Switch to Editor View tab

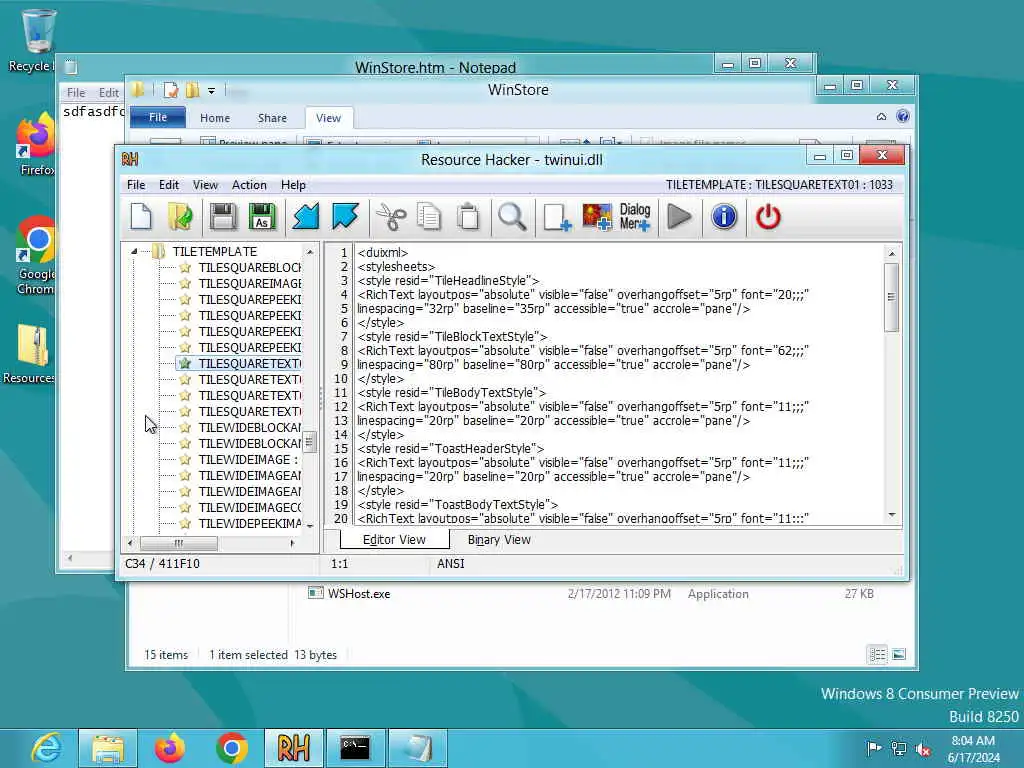point(394,539)
